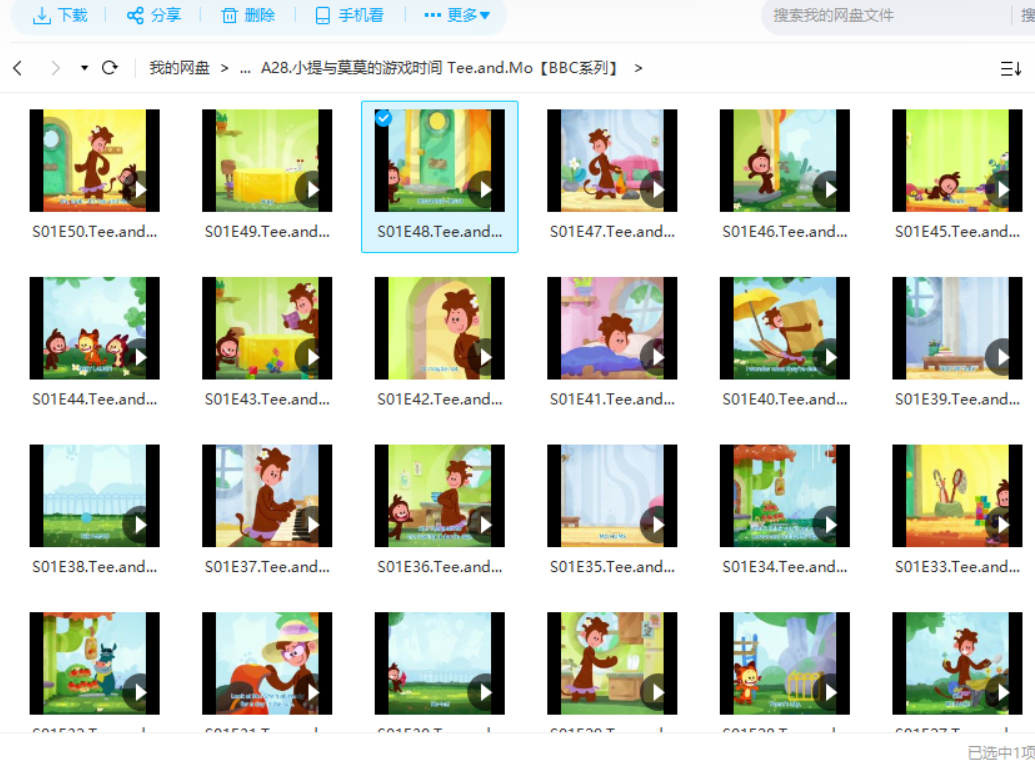Play the S01E41 video using its play icon
The height and width of the screenshot is (764, 1035).
point(658,357)
